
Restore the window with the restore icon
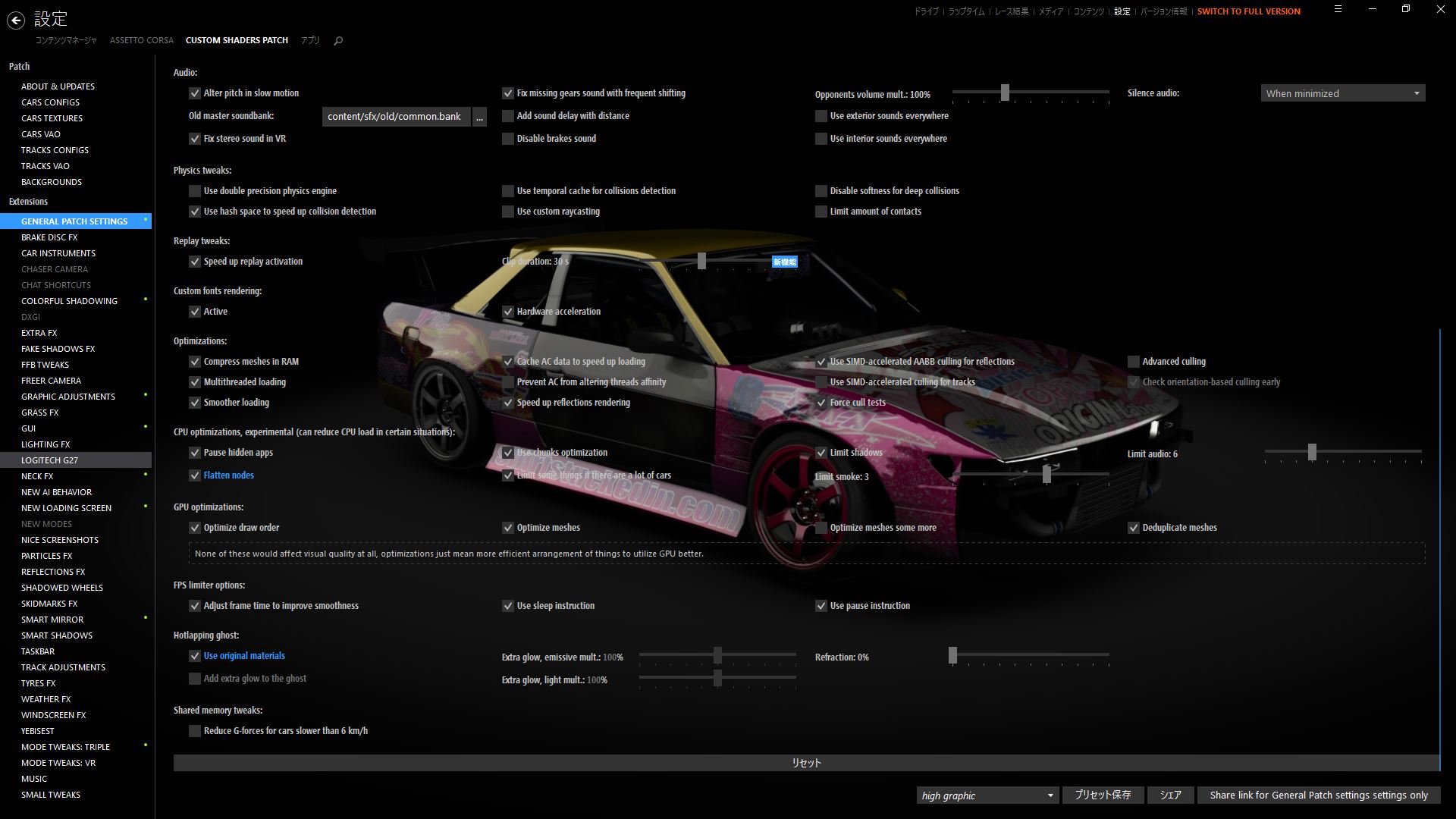point(1405,9)
